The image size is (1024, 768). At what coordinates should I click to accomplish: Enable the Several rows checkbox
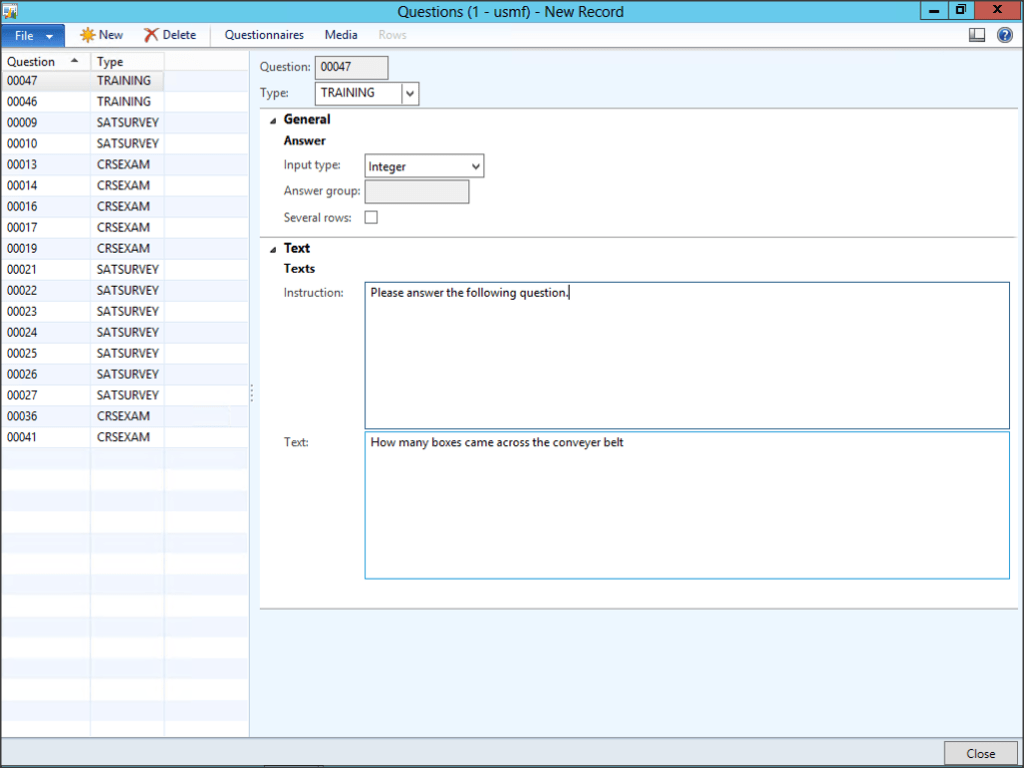(x=371, y=217)
